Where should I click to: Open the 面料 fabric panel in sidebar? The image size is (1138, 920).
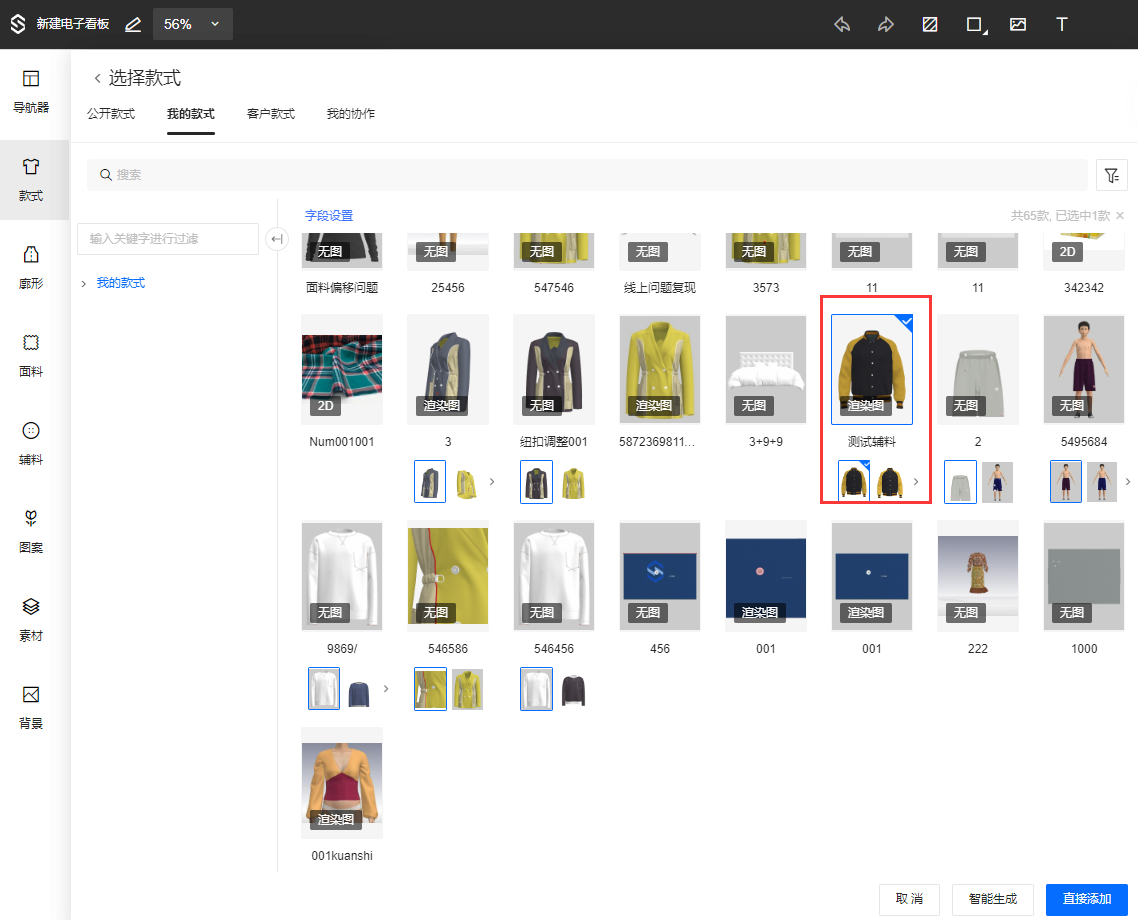pos(31,355)
